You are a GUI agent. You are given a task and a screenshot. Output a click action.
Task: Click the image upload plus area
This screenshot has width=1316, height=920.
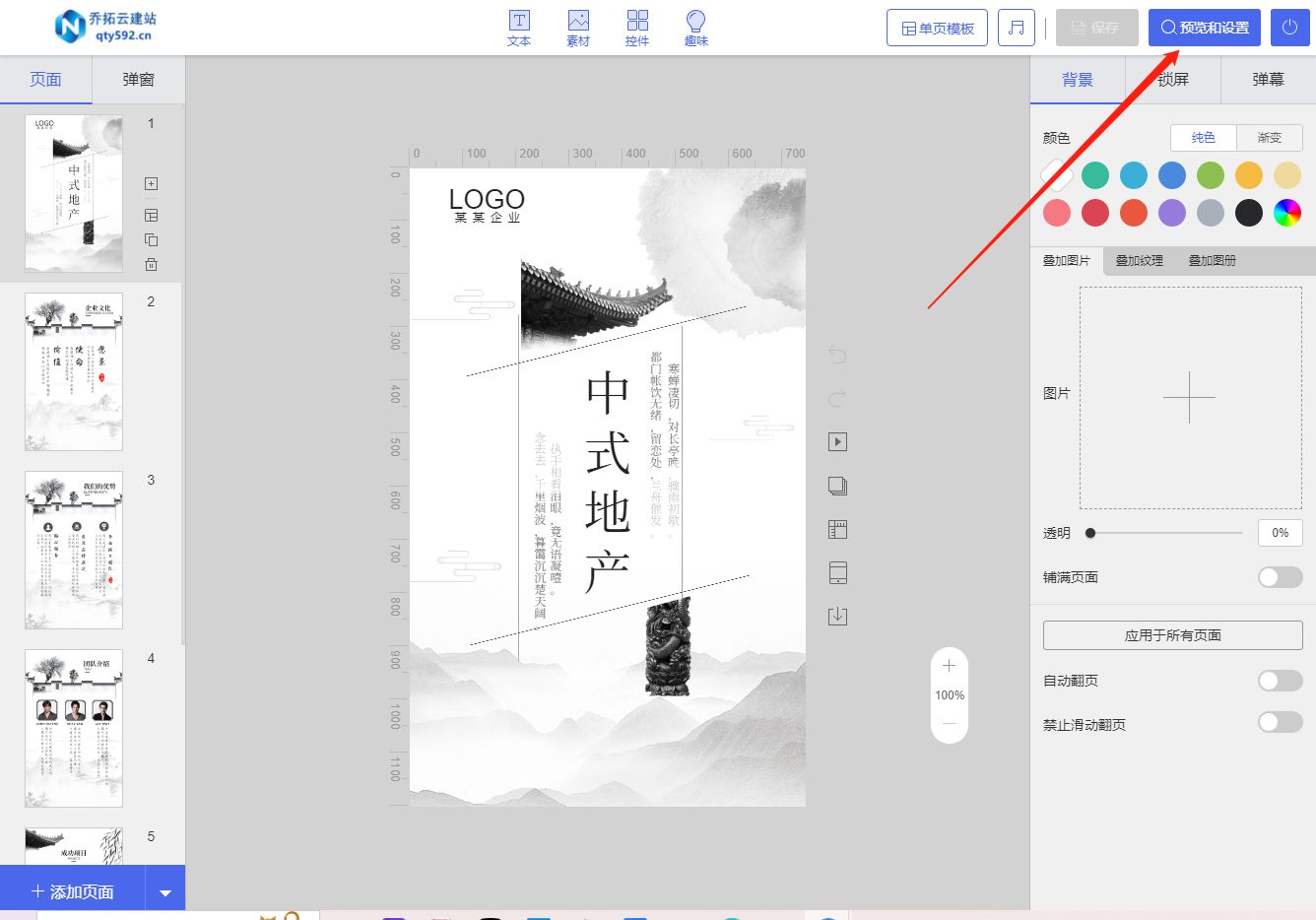1190,398
